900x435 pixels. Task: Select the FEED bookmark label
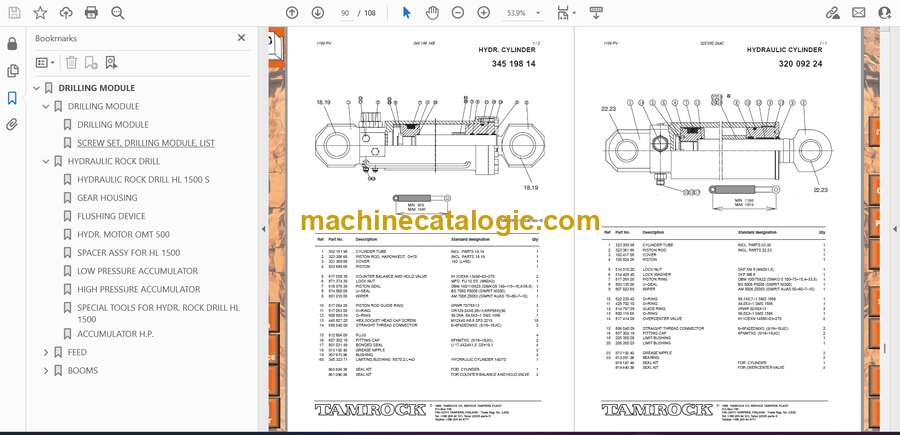coord(77,352)
